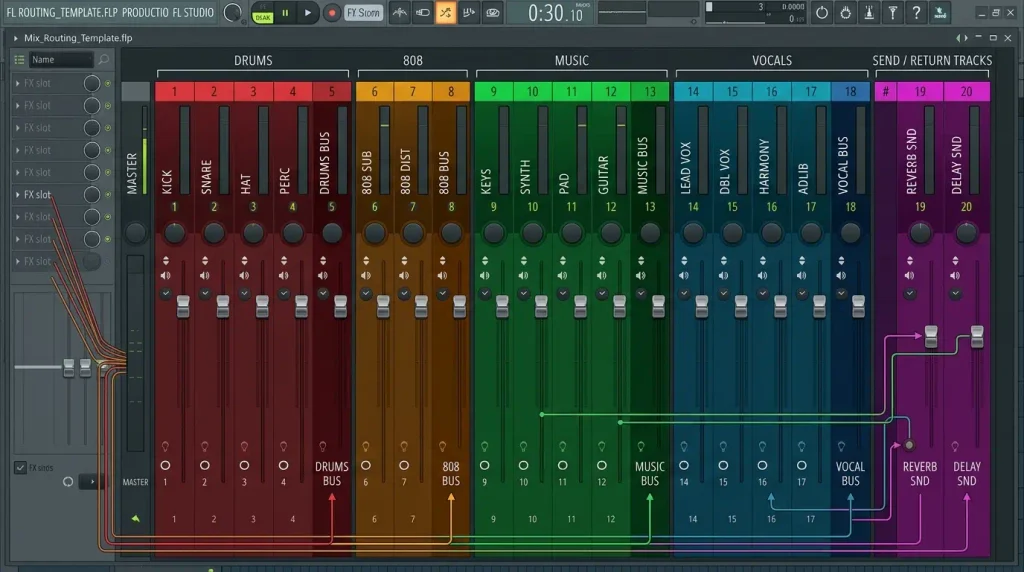The height and width of the screenshot is (572, 1024).
Task: Click the REVERB SND volume fader
Action: 931,336
